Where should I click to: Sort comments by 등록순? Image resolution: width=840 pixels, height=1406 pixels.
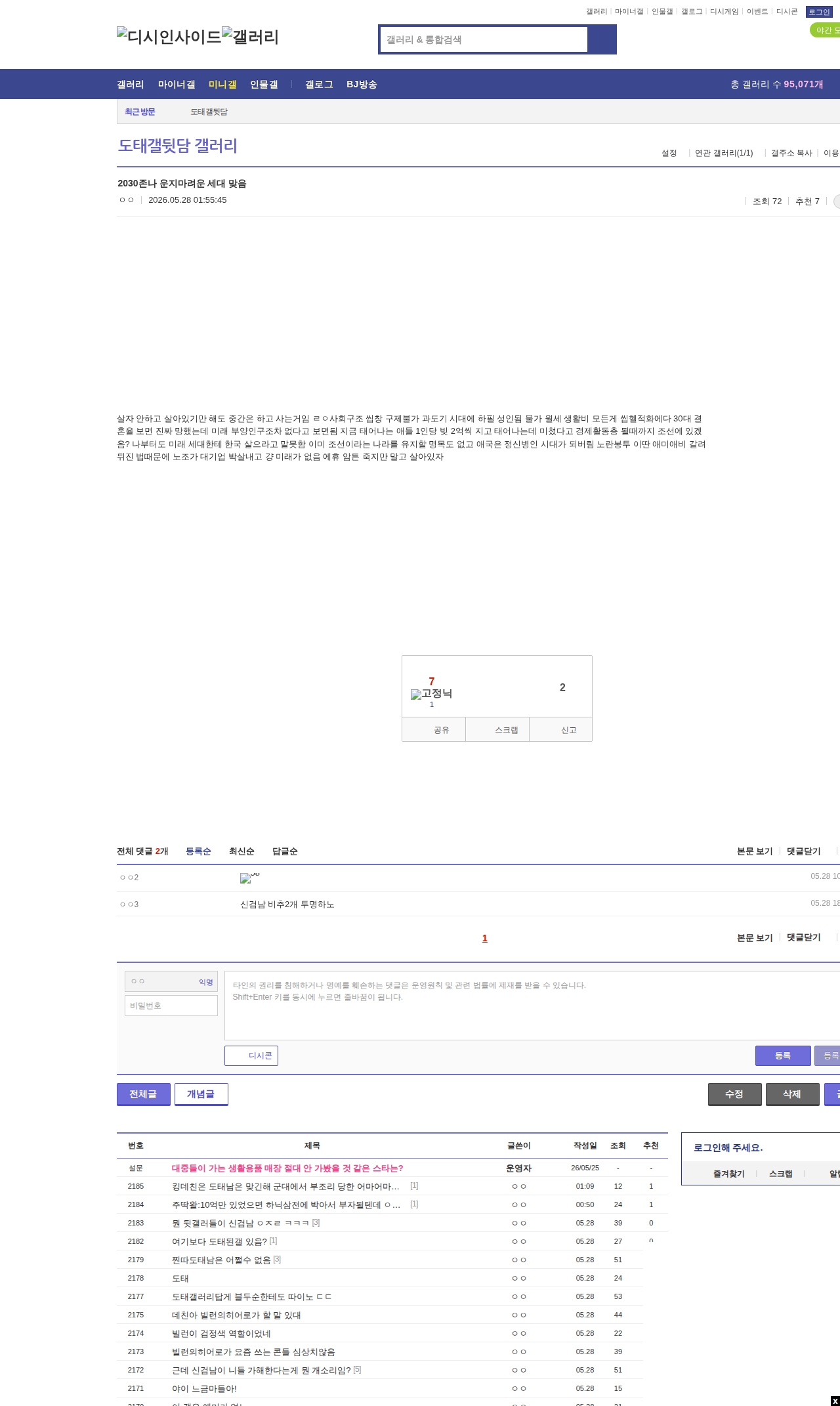click(x=198, y=851)
